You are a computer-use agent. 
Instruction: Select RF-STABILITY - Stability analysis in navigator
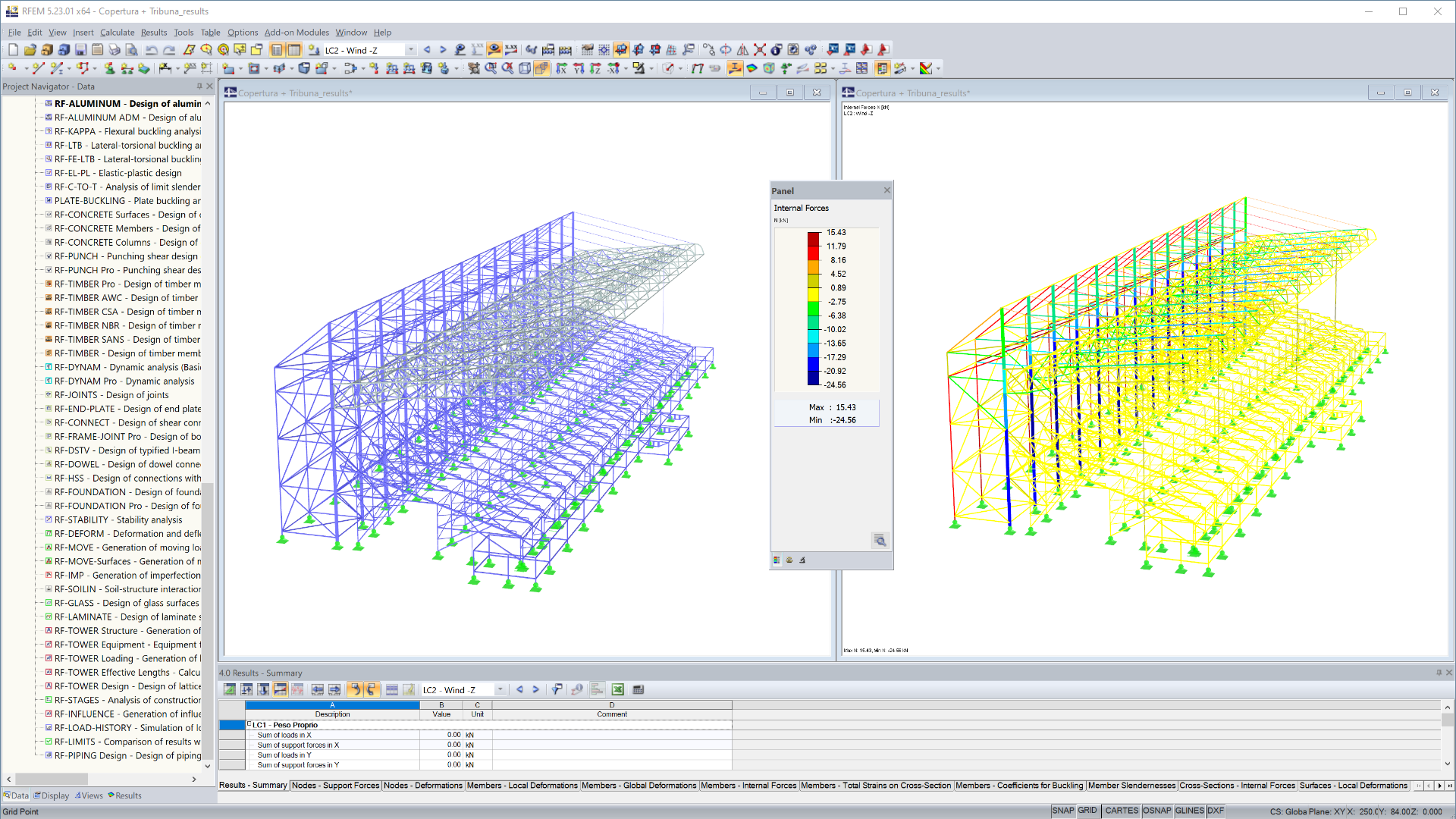pos(118,519)
